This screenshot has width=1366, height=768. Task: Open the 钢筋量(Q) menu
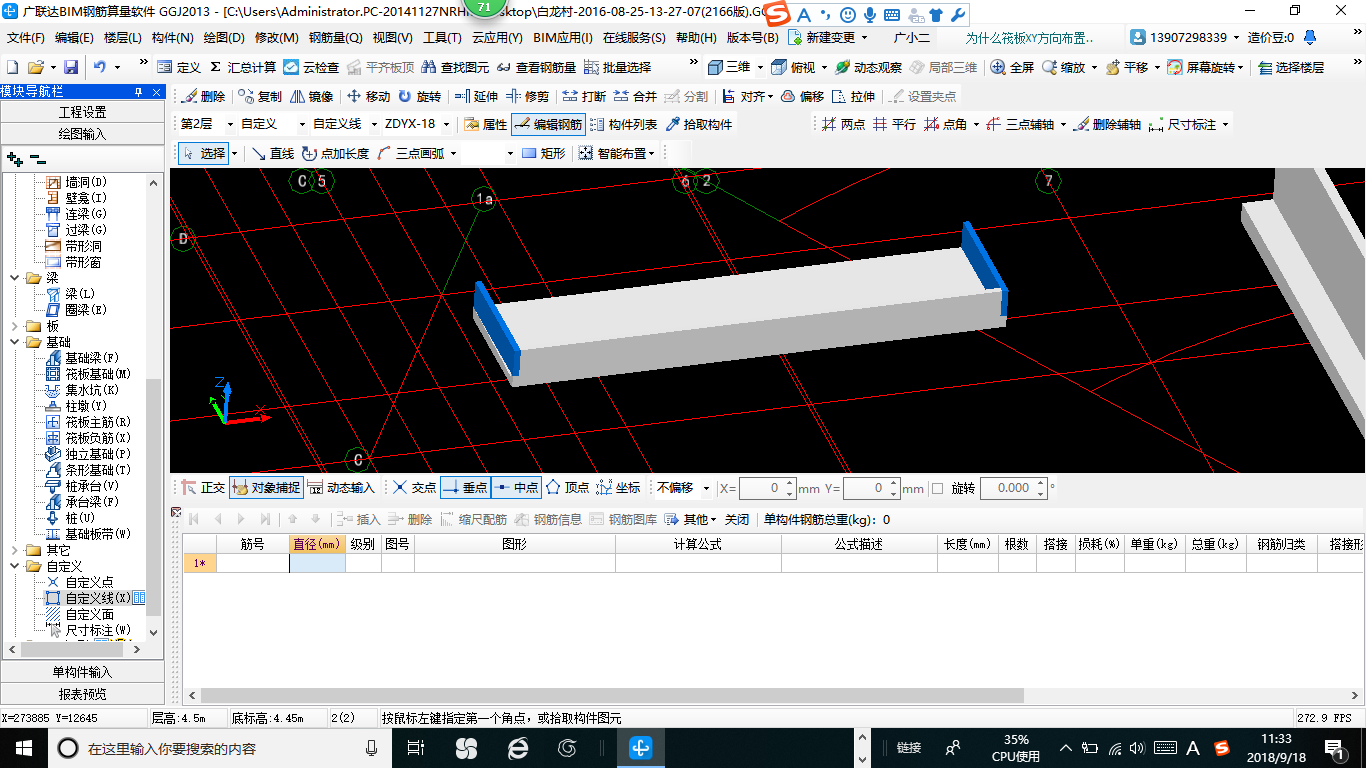point(335,38)
